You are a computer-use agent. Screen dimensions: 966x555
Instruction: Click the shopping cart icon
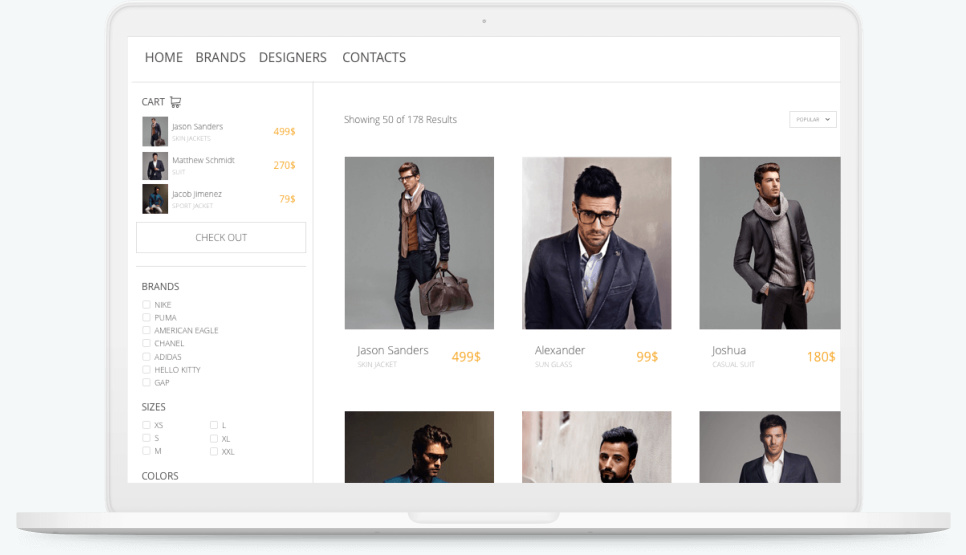tap(176, 102)
